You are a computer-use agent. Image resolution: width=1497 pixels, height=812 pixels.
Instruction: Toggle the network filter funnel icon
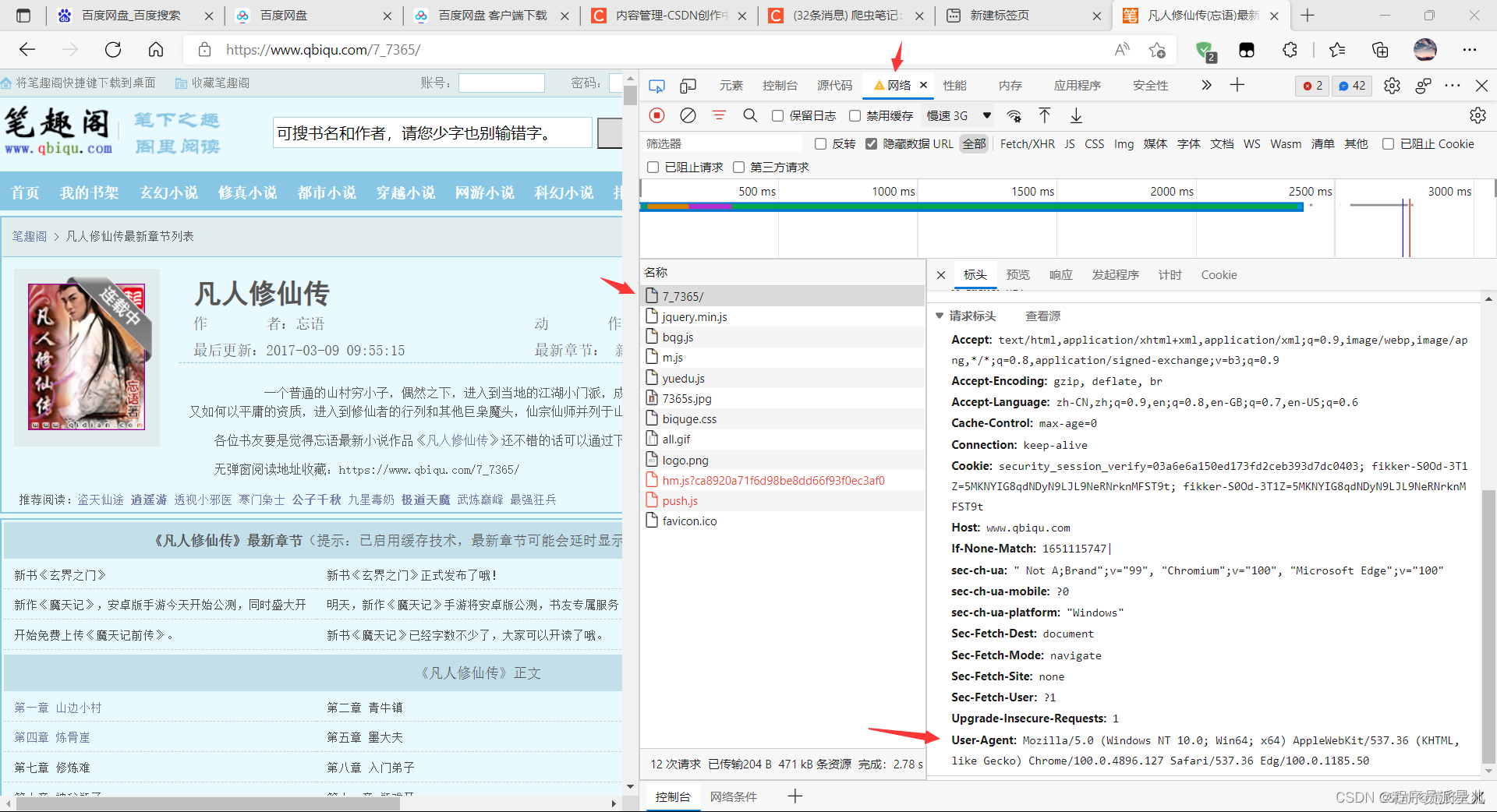tap(719, 115)
